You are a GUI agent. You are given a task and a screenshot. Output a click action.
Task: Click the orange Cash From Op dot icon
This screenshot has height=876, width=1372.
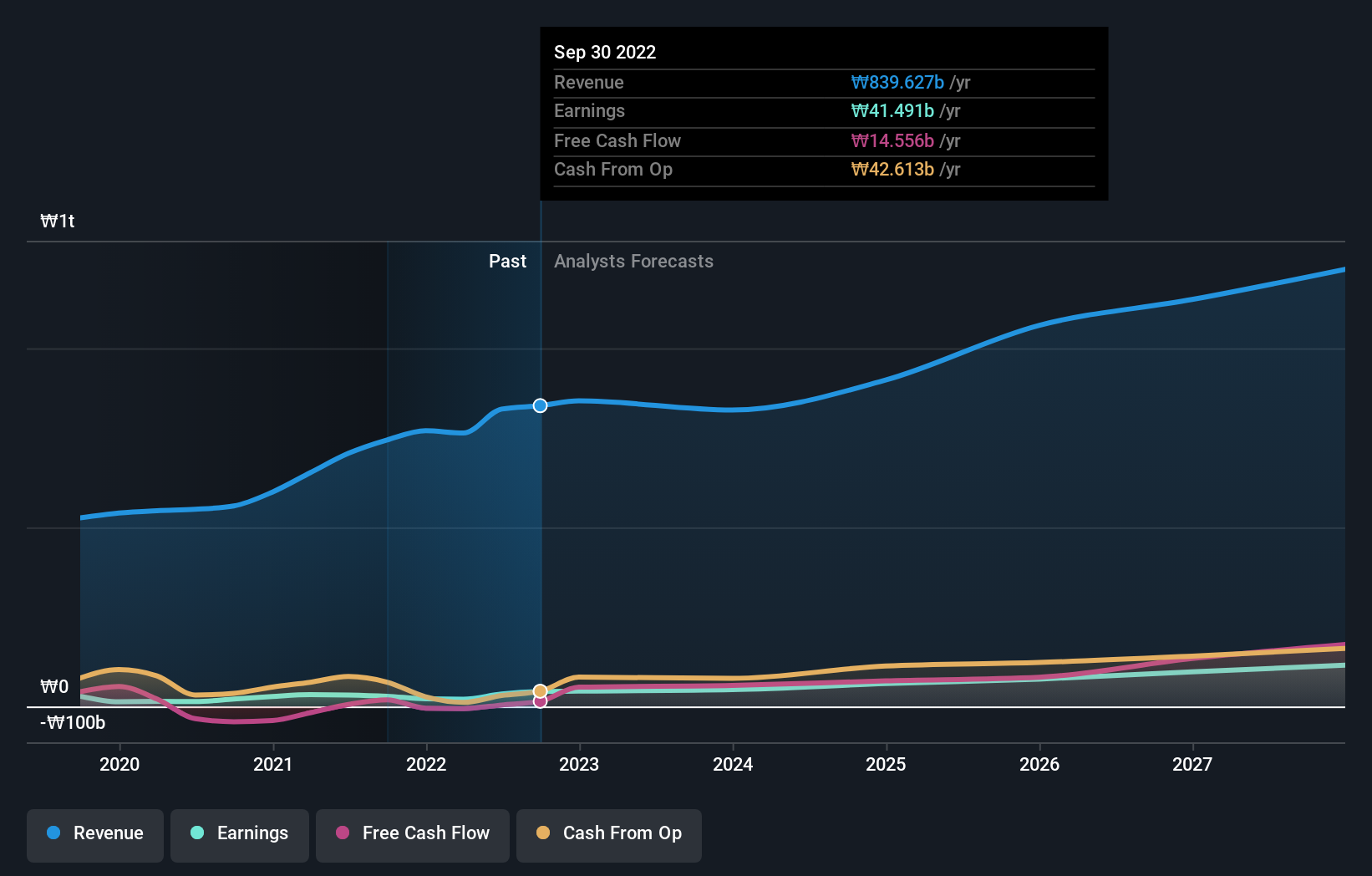[544, 833]
